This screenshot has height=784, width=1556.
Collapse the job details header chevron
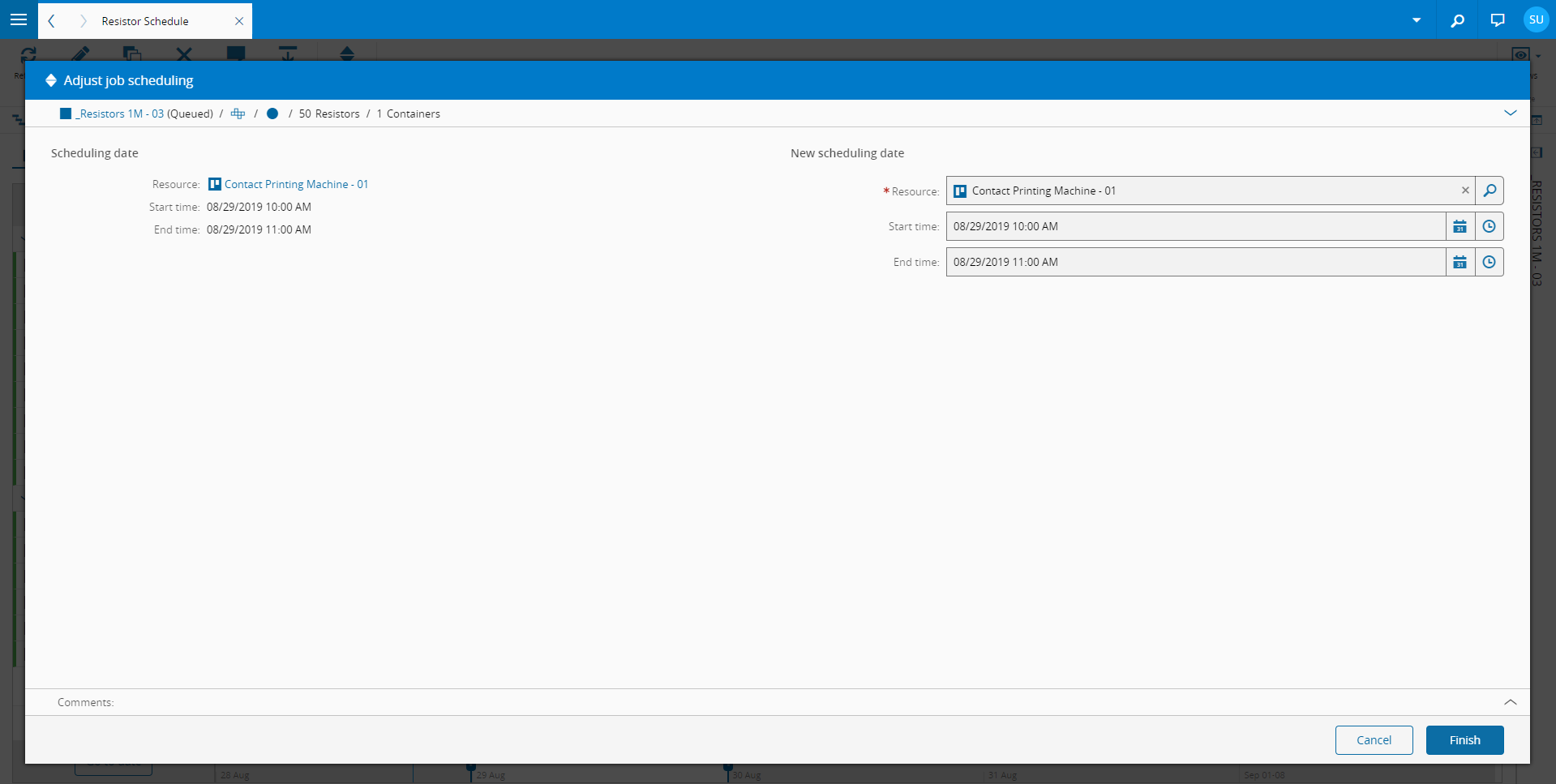coord(1510,113)
